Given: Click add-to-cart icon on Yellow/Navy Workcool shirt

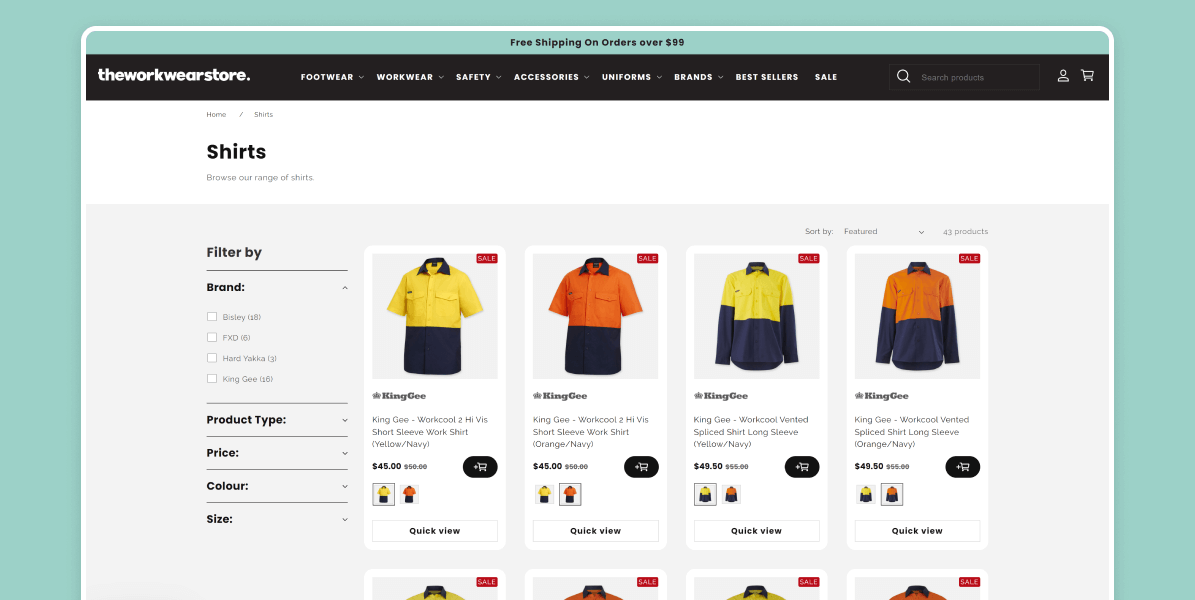Looking at the screenshot, I should pyautogui.click(x=480, y=466).
